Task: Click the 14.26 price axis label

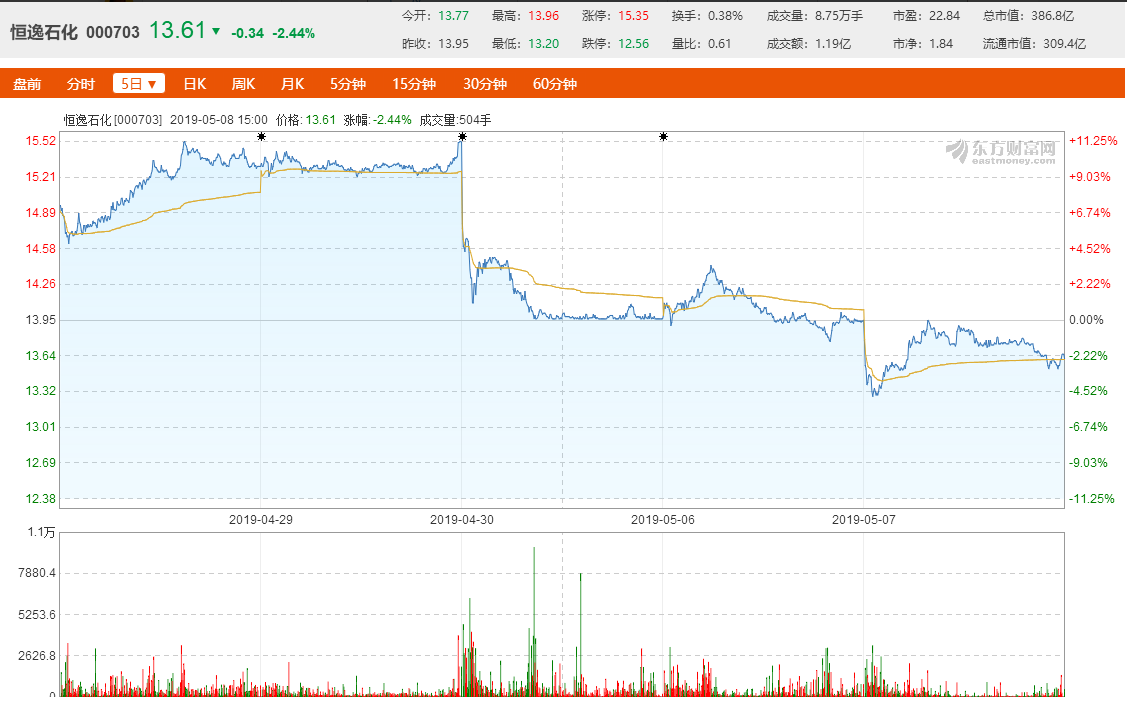Action: 41,284
